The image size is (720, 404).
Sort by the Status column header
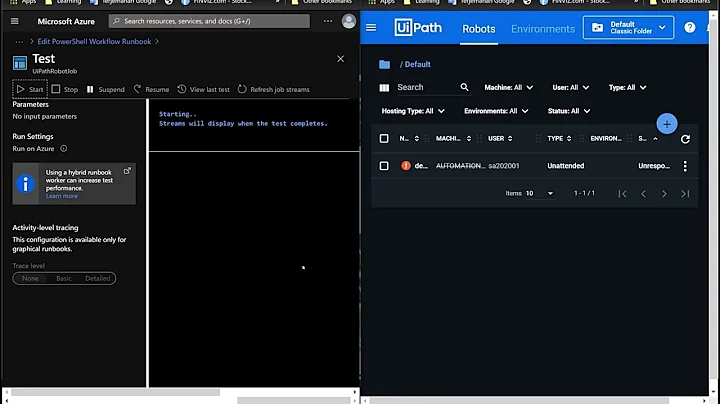point(647,138)
